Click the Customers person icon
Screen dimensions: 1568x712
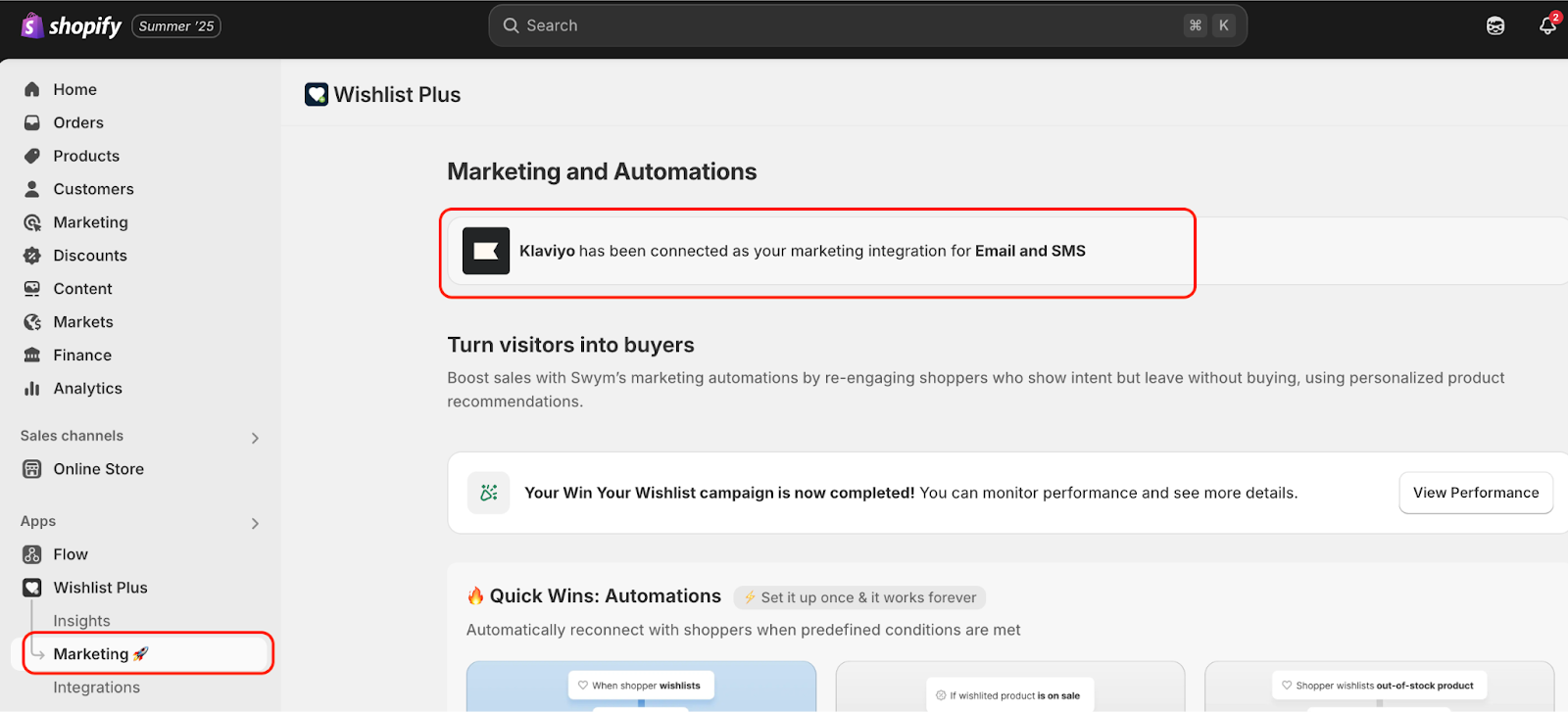32,189
